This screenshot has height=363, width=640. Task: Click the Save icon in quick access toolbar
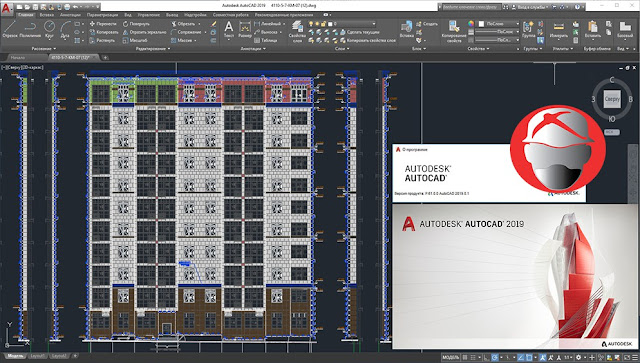coord(35,7)
